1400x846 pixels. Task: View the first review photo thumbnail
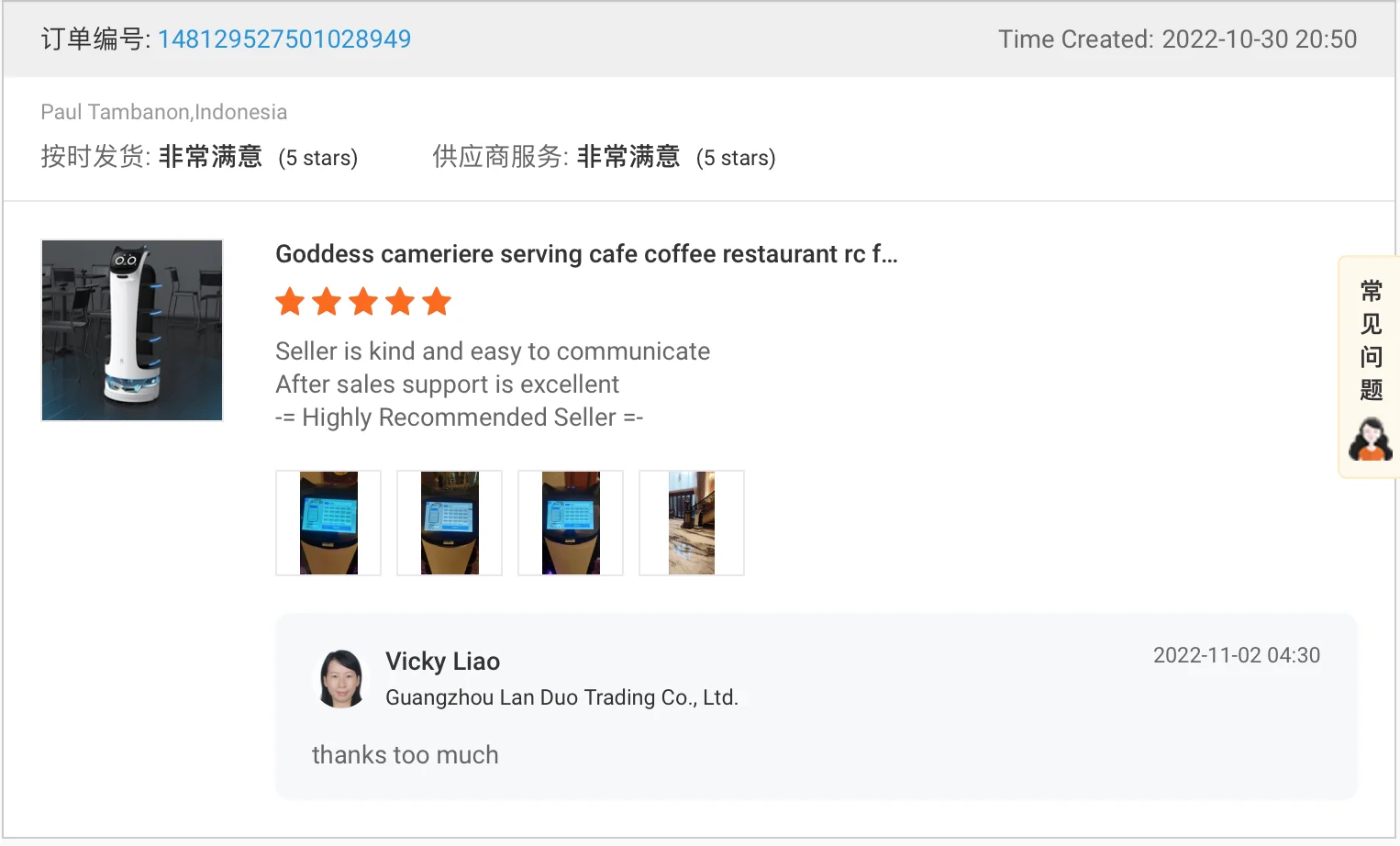click(328, 523)
